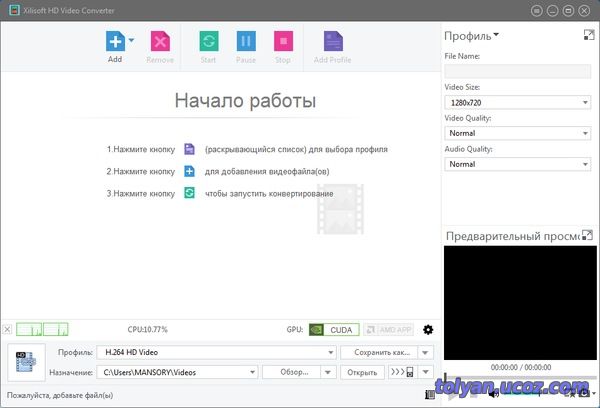The width and height of the screenshot is (600, 408).
Task: Open the Video Quality dropdown
Action: point(517,133)
